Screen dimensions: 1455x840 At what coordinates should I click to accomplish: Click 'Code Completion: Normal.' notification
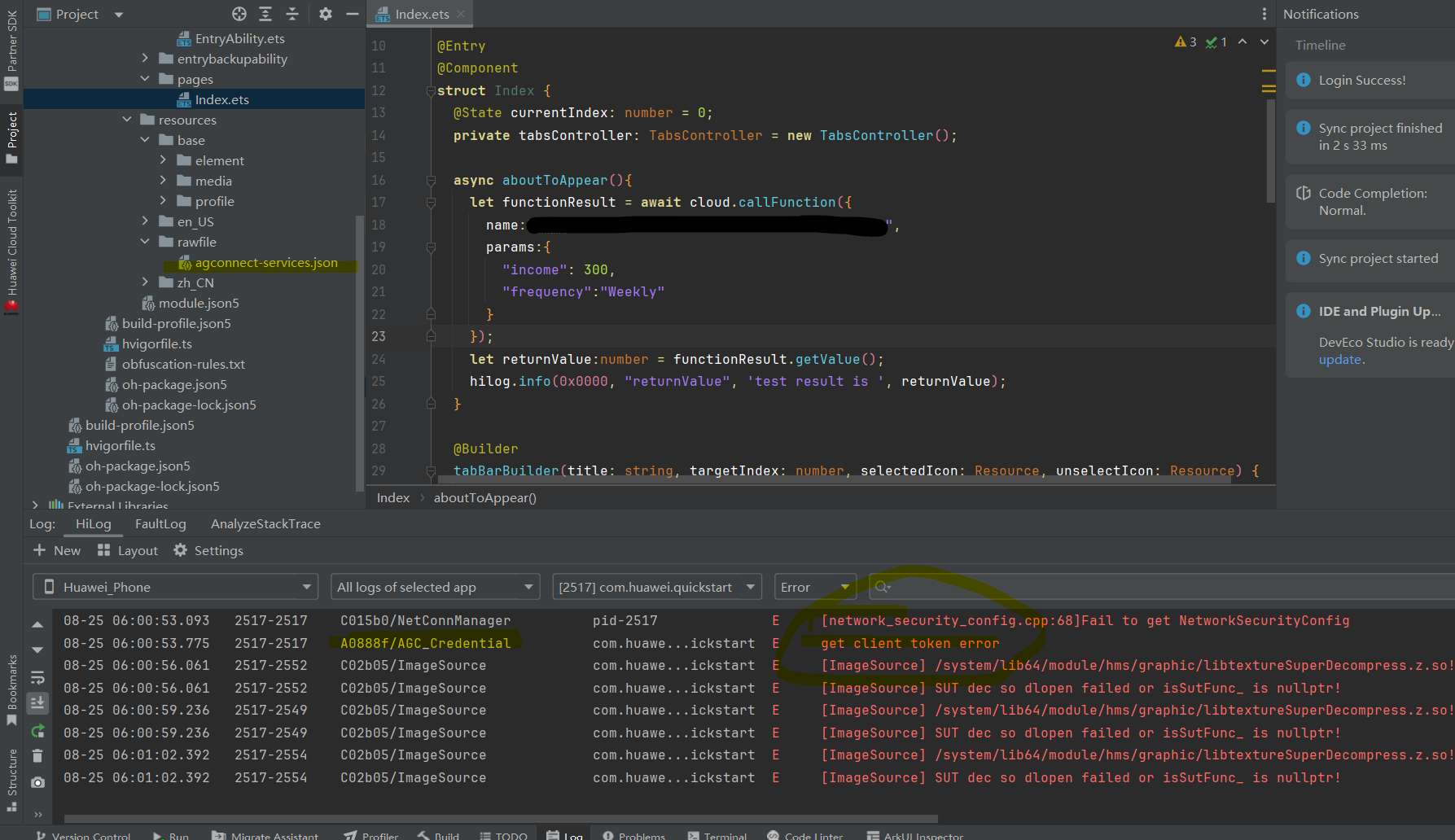pyautogui.click(x=1370, y=202)
